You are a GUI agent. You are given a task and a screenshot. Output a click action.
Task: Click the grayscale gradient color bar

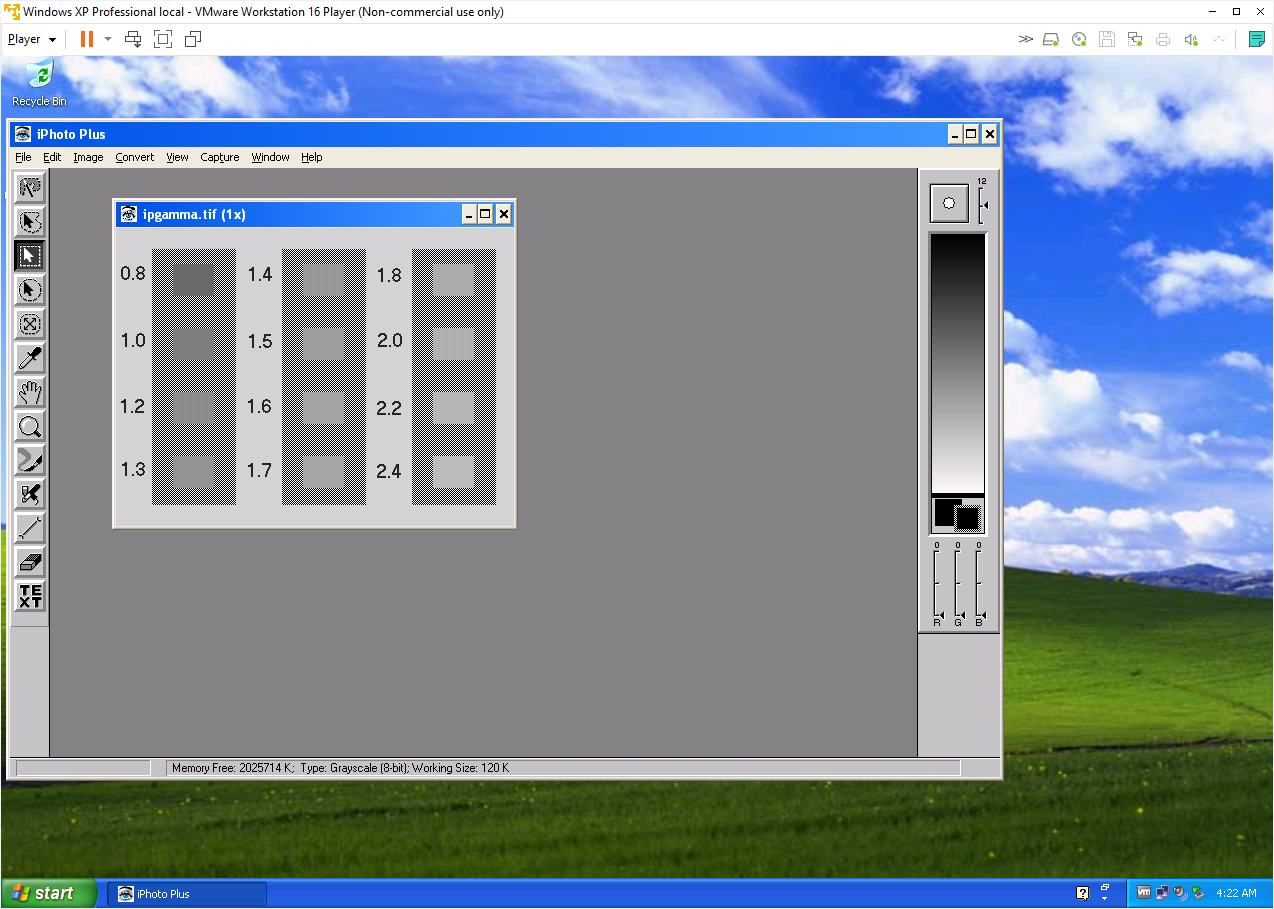pos(958,364)
